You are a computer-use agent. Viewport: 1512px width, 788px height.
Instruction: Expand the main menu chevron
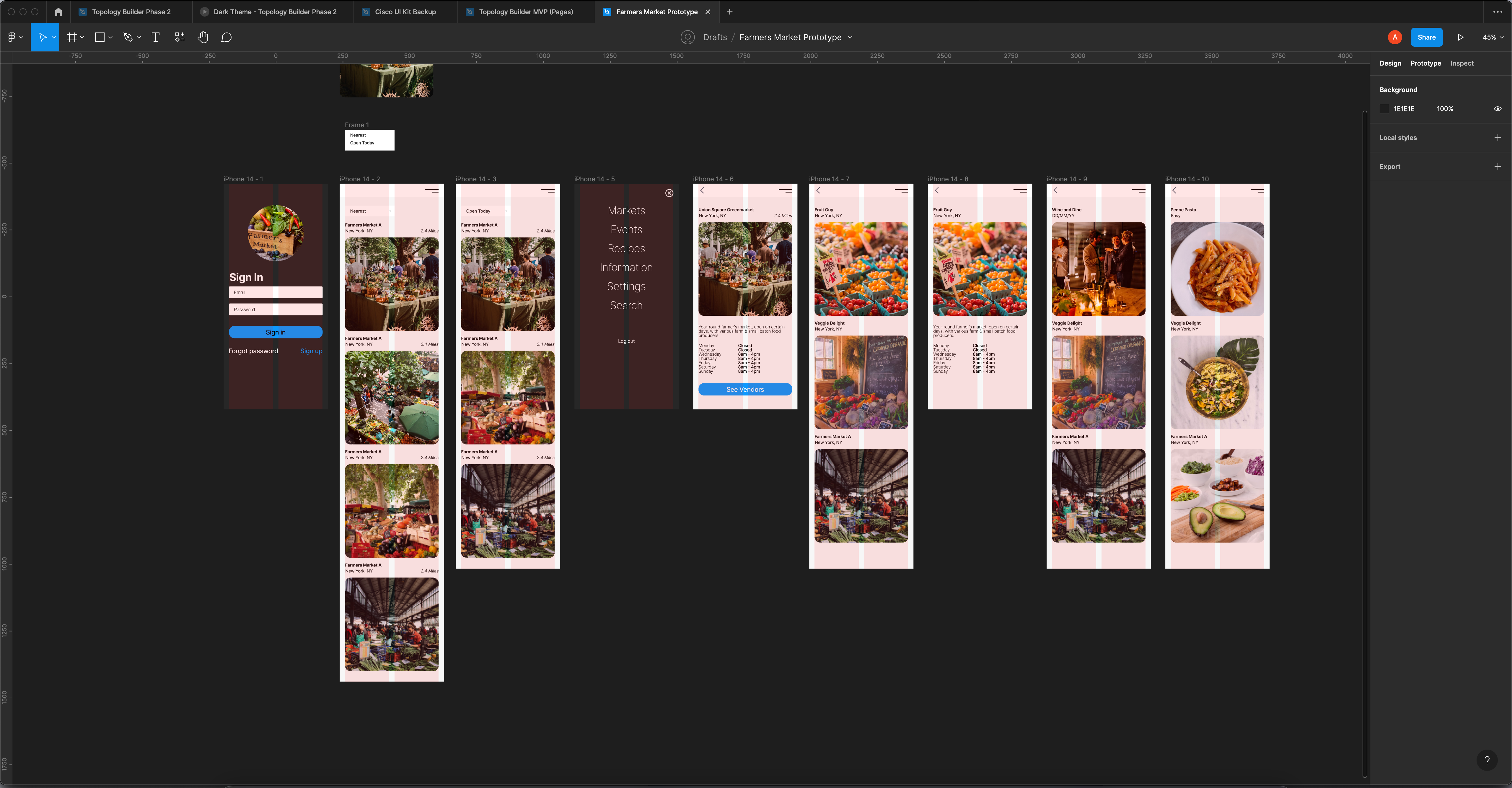(x=21, y=38)
